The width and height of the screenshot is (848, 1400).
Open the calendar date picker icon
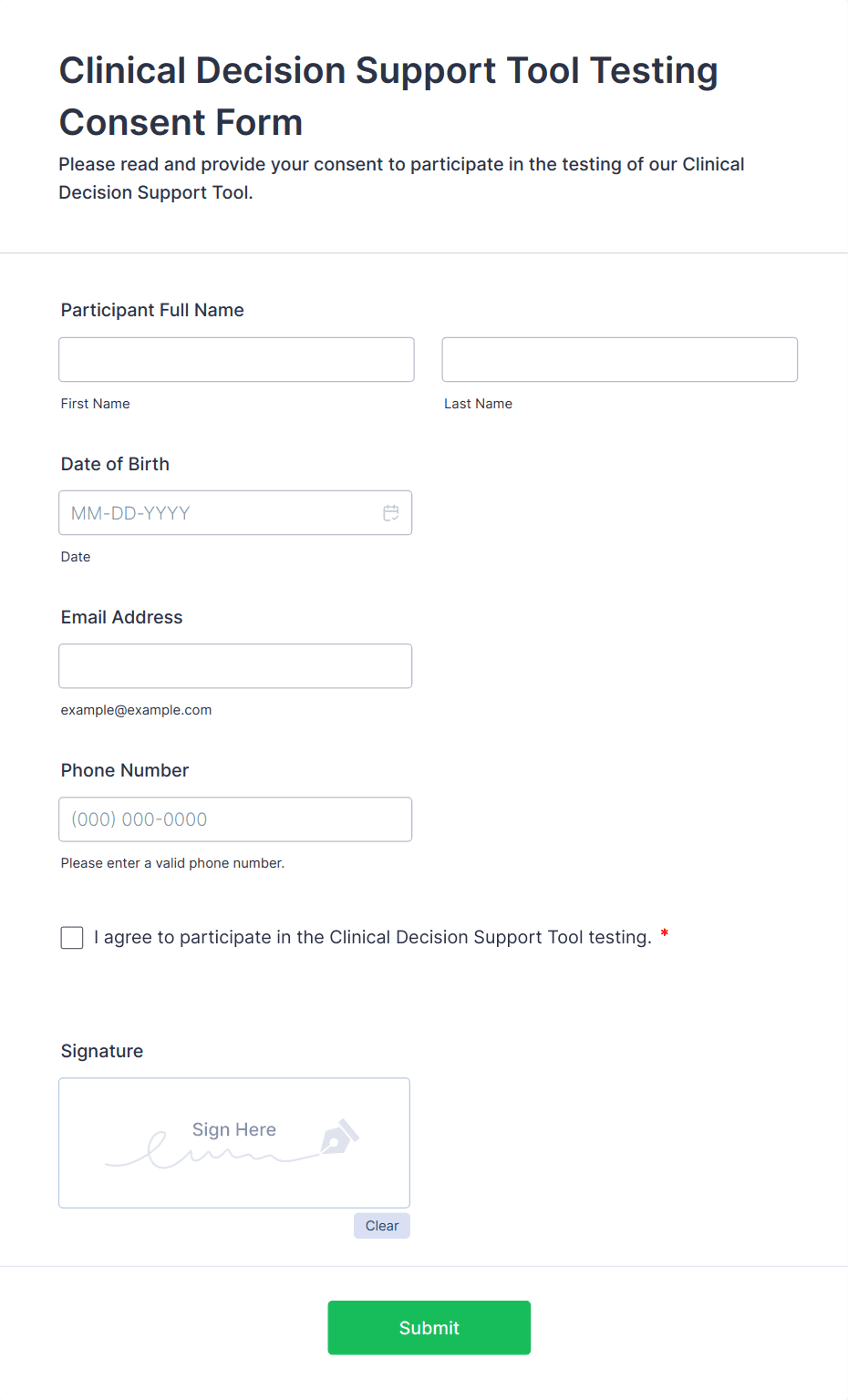click(391, 513)
